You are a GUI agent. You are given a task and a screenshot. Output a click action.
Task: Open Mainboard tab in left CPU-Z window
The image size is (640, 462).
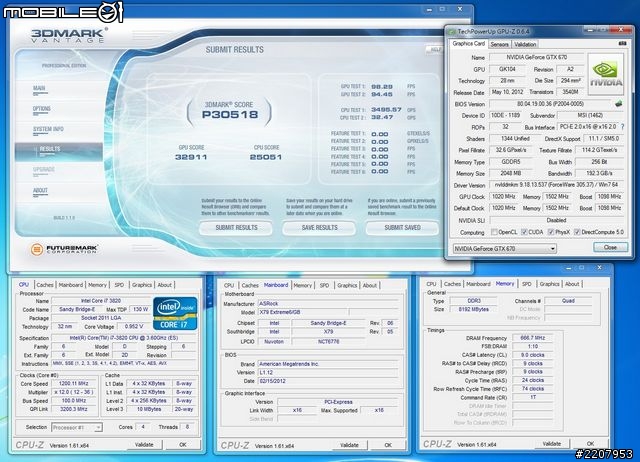tap(71, 285)
